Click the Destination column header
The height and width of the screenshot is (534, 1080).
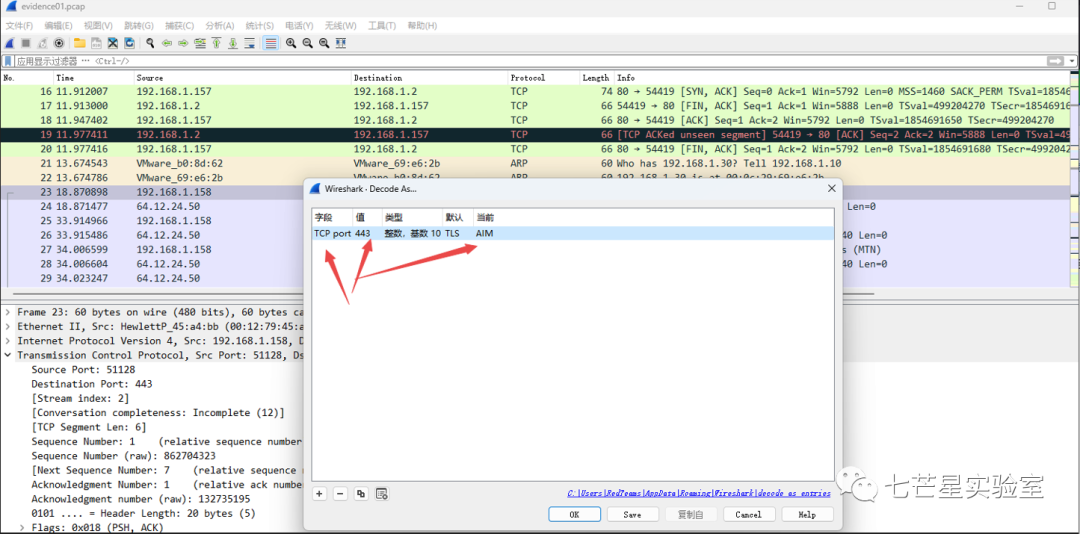point(430,78)
